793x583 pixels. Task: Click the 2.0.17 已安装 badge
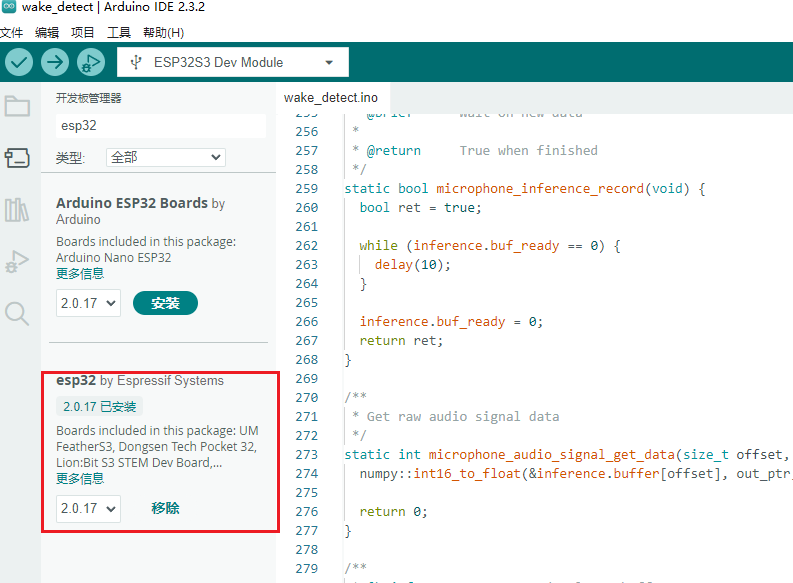pos(100,407)
